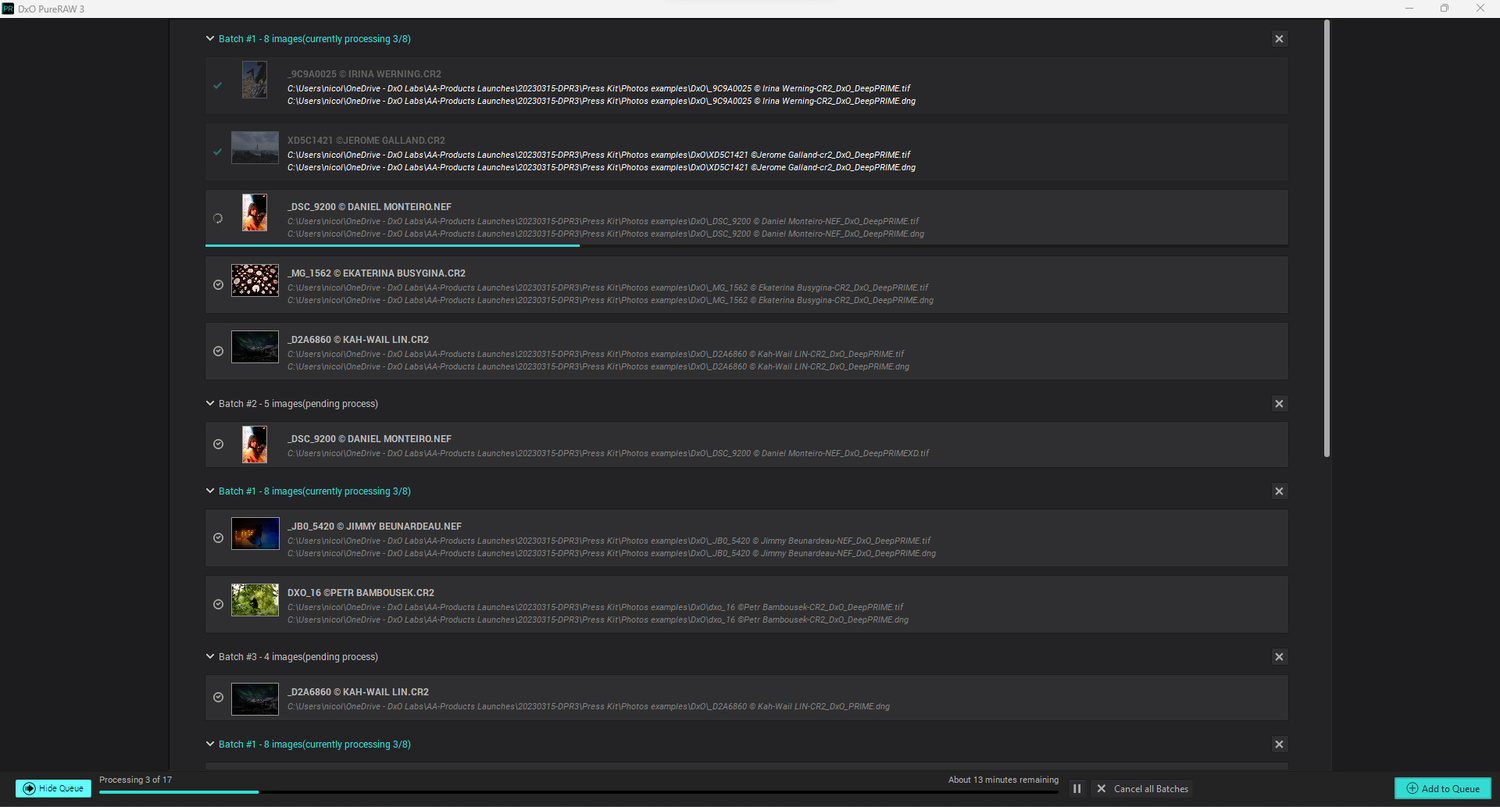Select file name _JB0_5420 © JIMMY BEUNARDEAU.NEF
This screenshot has width=1500, height=807.
pyautogui.click(x=374, y=526)
